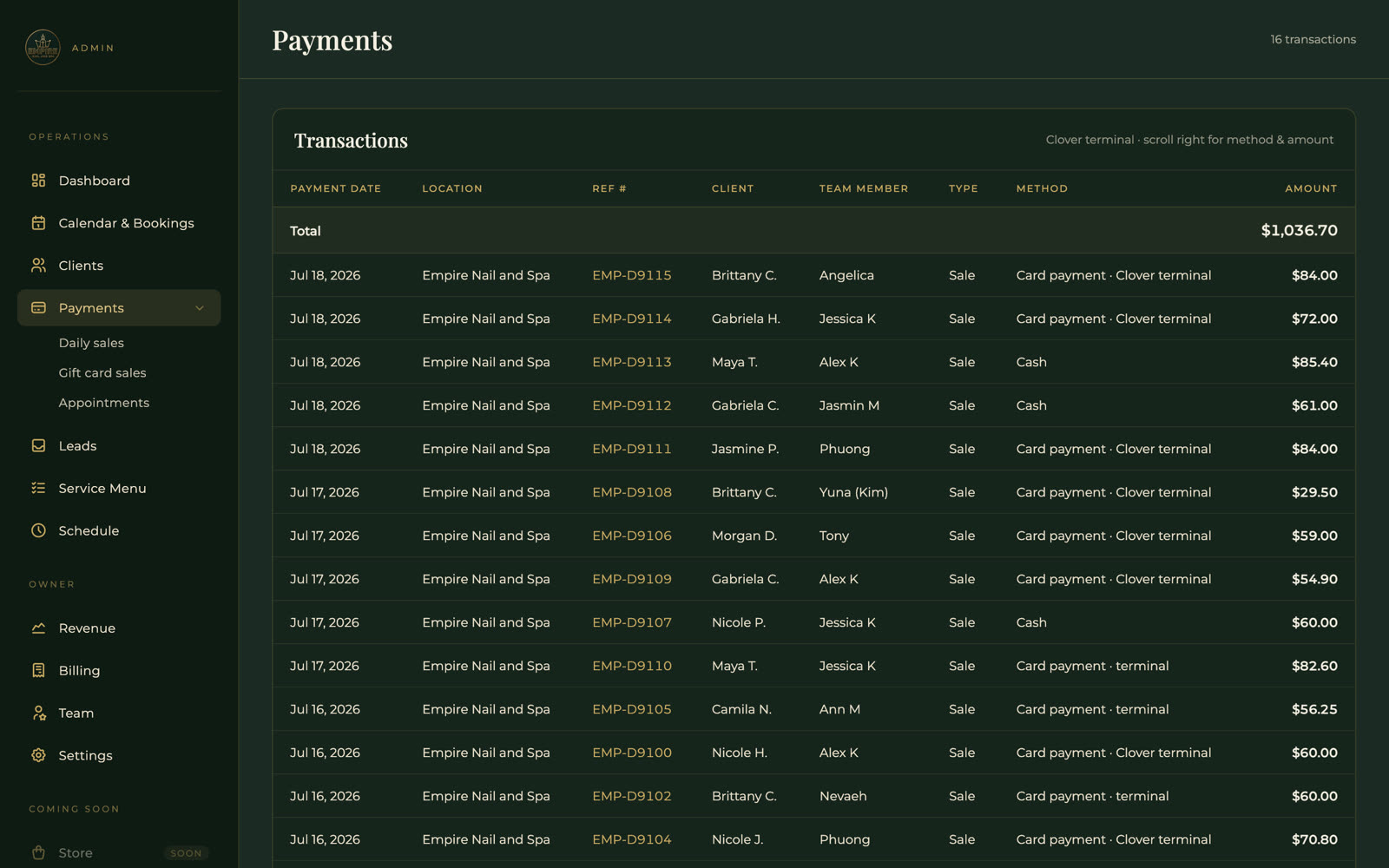1389x868 pixels.
Task: Click the Leads inbox icon
Action: (x=38, y=446)
